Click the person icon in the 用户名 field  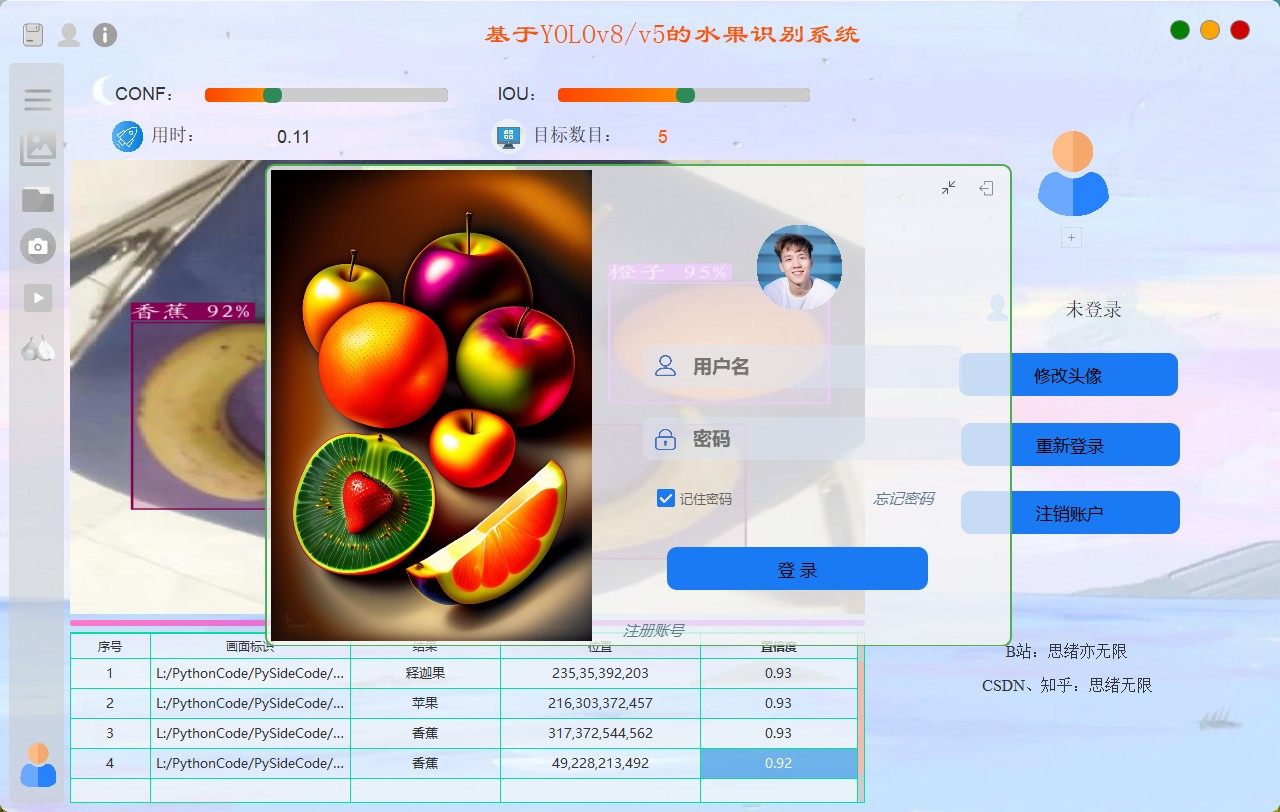665,366
